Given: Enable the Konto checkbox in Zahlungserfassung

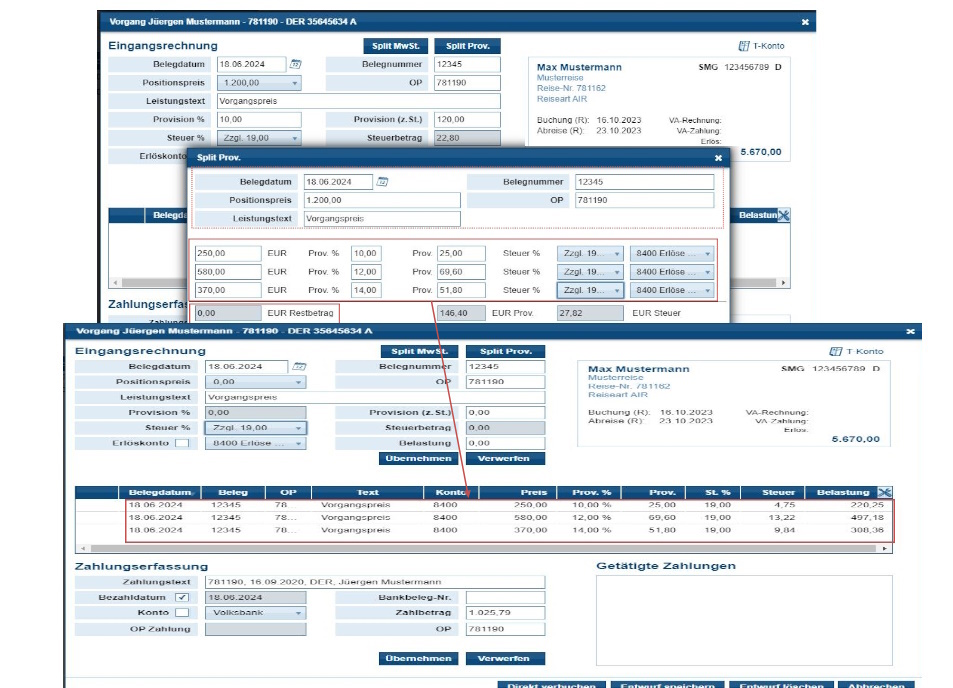Looking at the screenshot, I should pos(182,613).
